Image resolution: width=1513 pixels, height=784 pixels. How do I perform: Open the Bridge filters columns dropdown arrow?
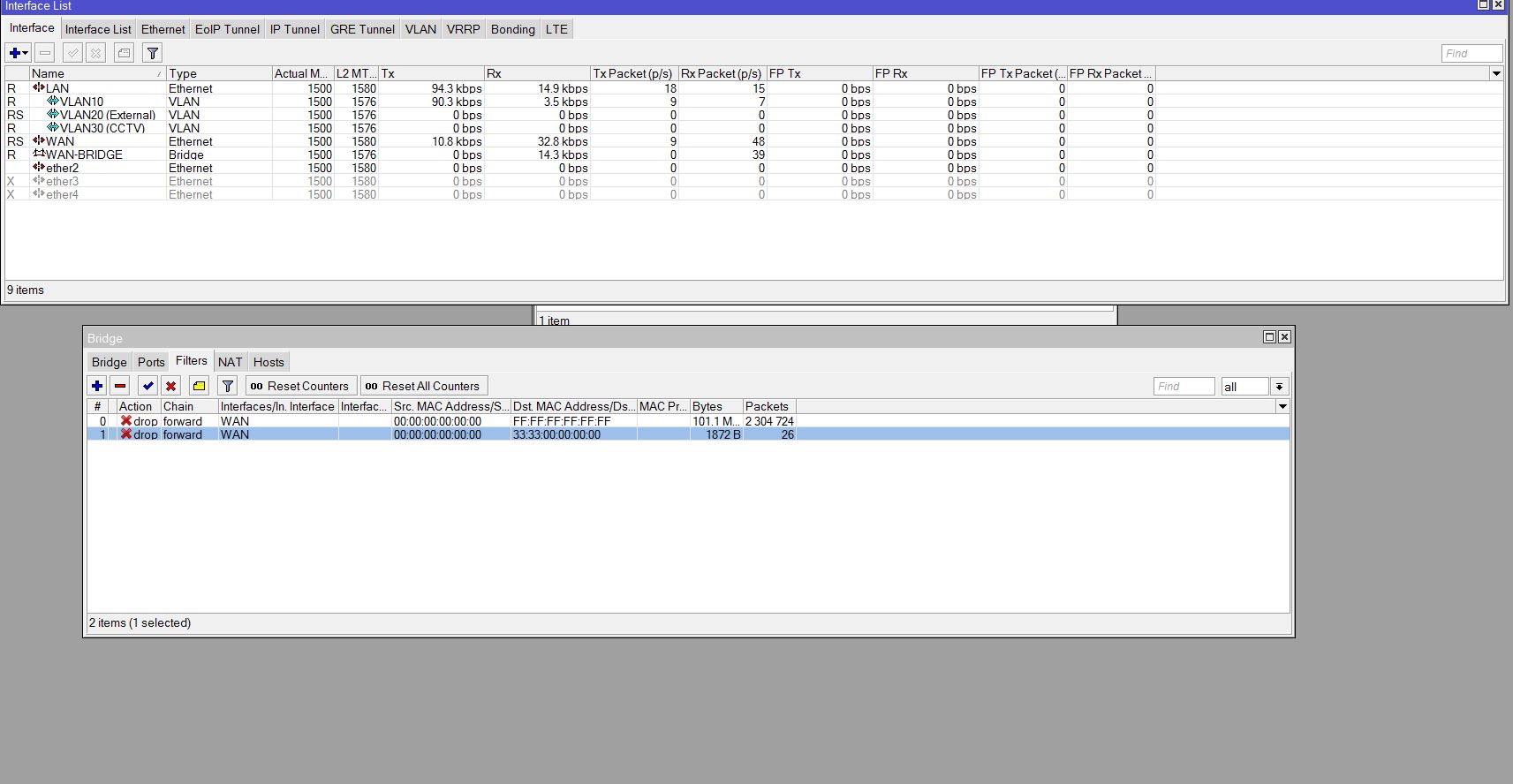click(x=1282, y=406)
